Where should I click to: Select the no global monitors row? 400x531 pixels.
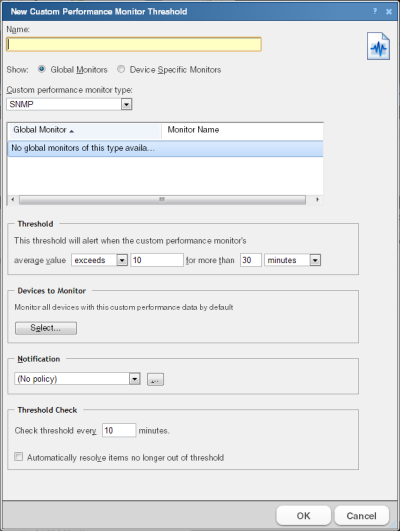(x=165, y=149)
